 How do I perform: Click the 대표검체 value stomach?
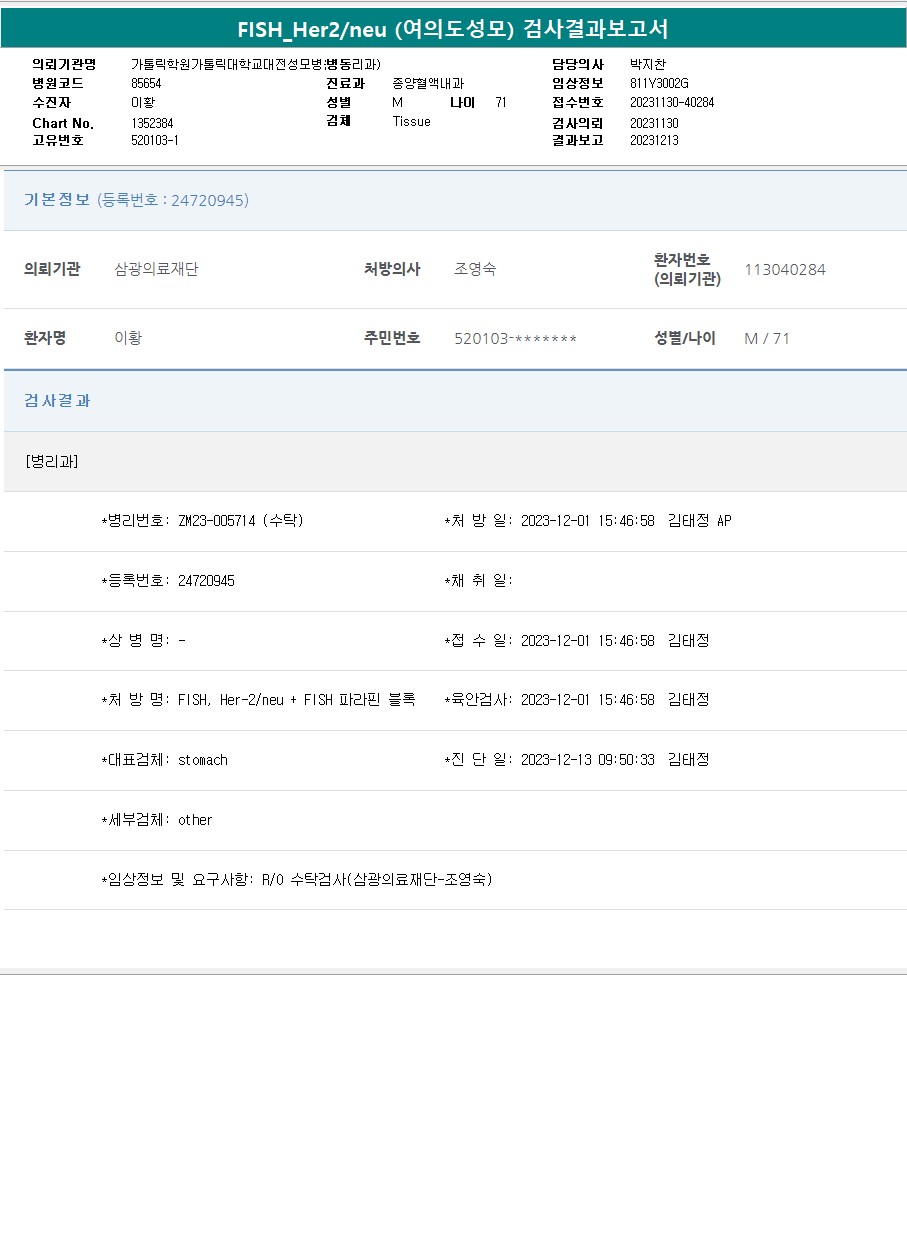[203, 760]
